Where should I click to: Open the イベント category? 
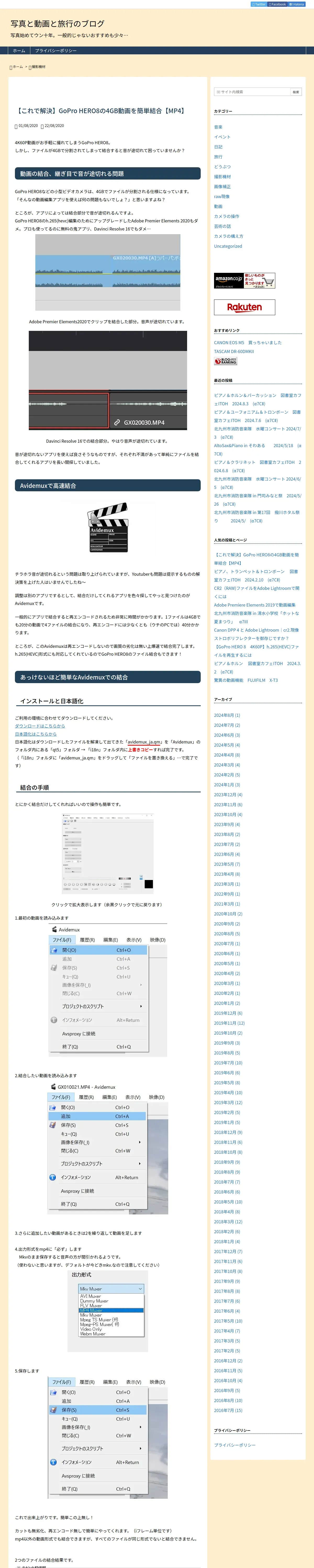[222, 137]
